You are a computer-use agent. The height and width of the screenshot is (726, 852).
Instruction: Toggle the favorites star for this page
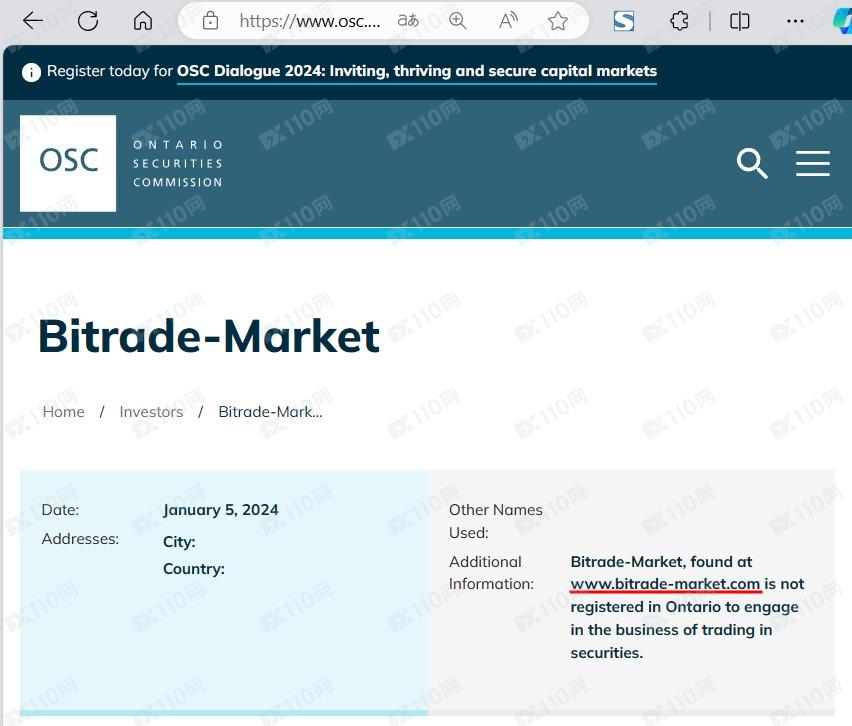point(557,20)
